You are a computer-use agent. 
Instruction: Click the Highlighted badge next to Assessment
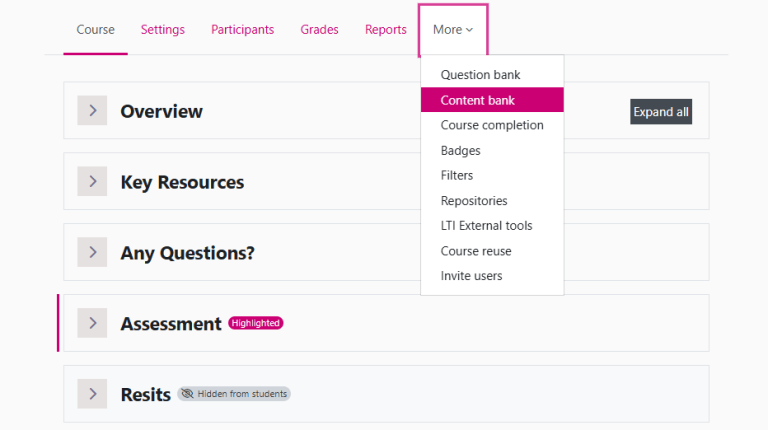click(256, 323)
